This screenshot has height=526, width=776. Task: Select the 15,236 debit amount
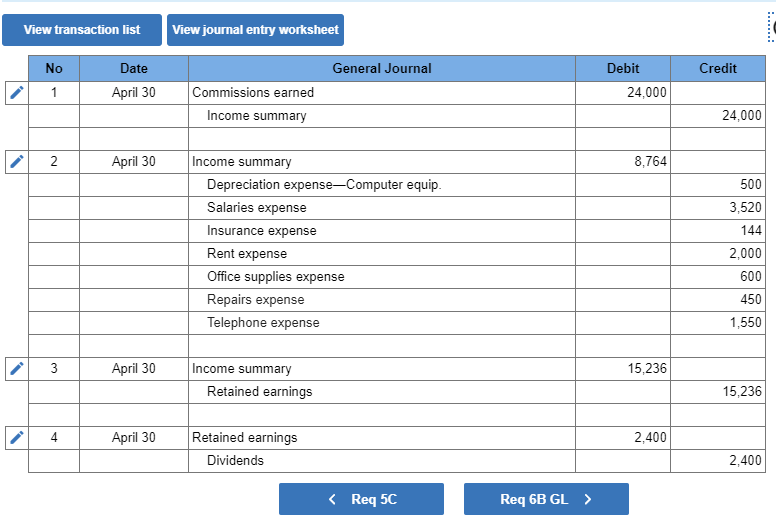(x=623, y=369)
